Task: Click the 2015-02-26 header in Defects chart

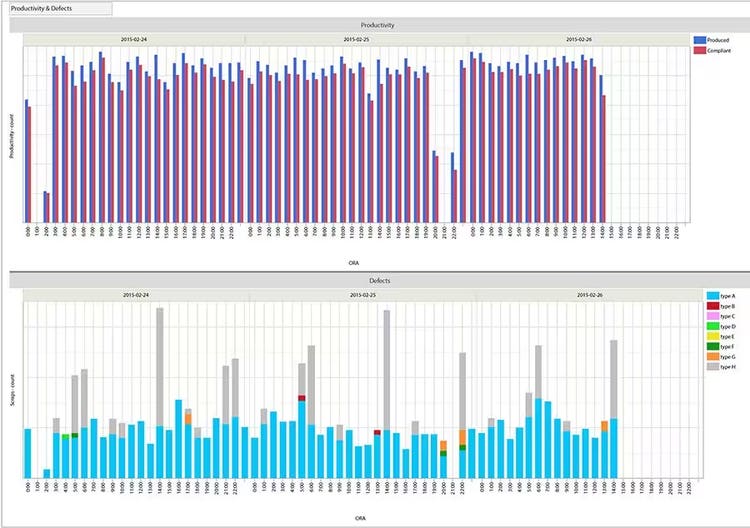Action: (589, 295)
